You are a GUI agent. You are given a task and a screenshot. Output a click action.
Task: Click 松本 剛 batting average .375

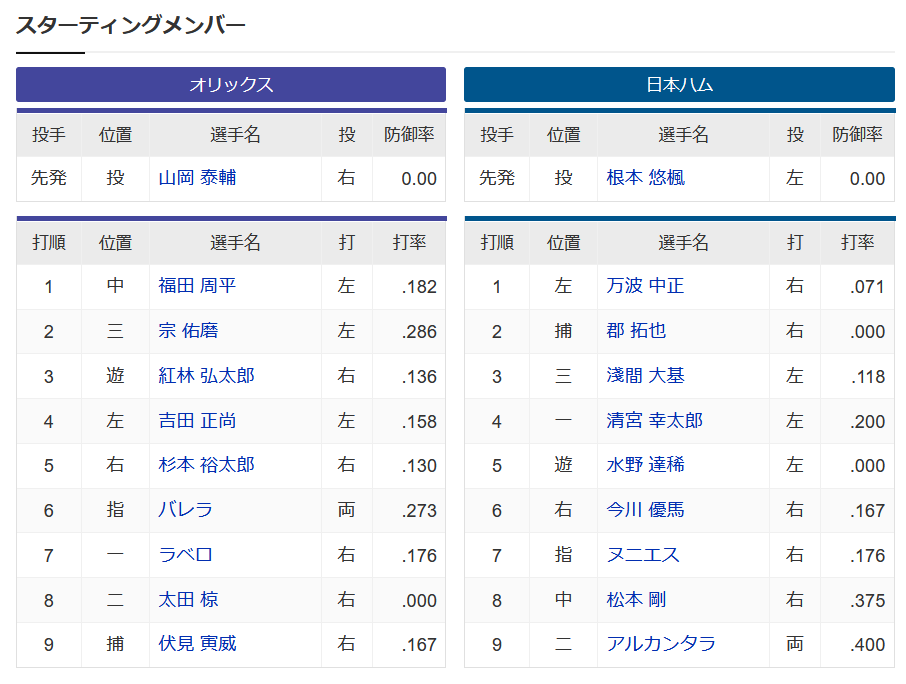coord(867,601)
